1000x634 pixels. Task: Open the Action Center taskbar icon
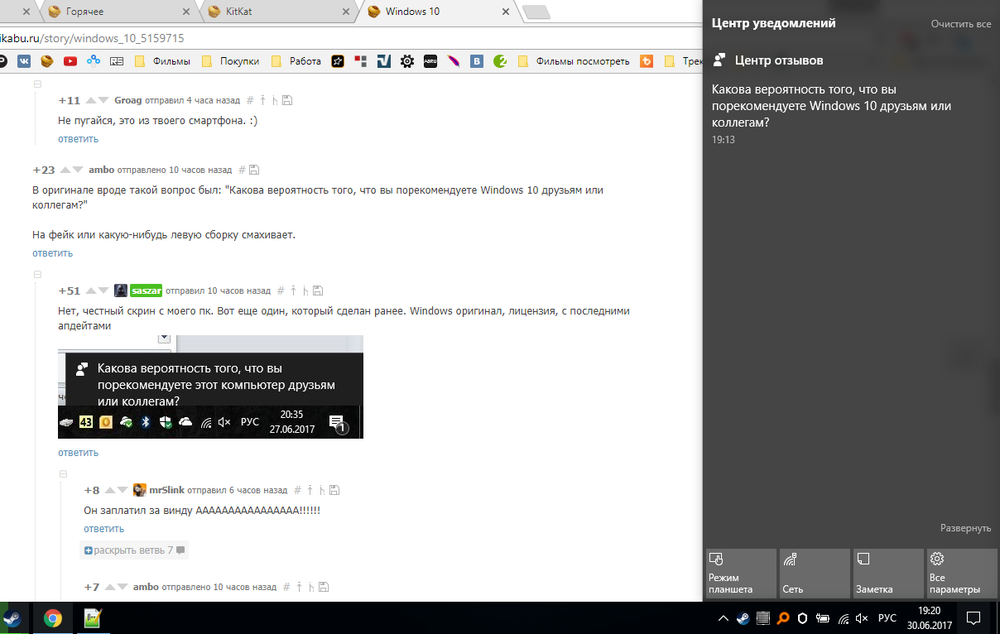coord(973,618)
